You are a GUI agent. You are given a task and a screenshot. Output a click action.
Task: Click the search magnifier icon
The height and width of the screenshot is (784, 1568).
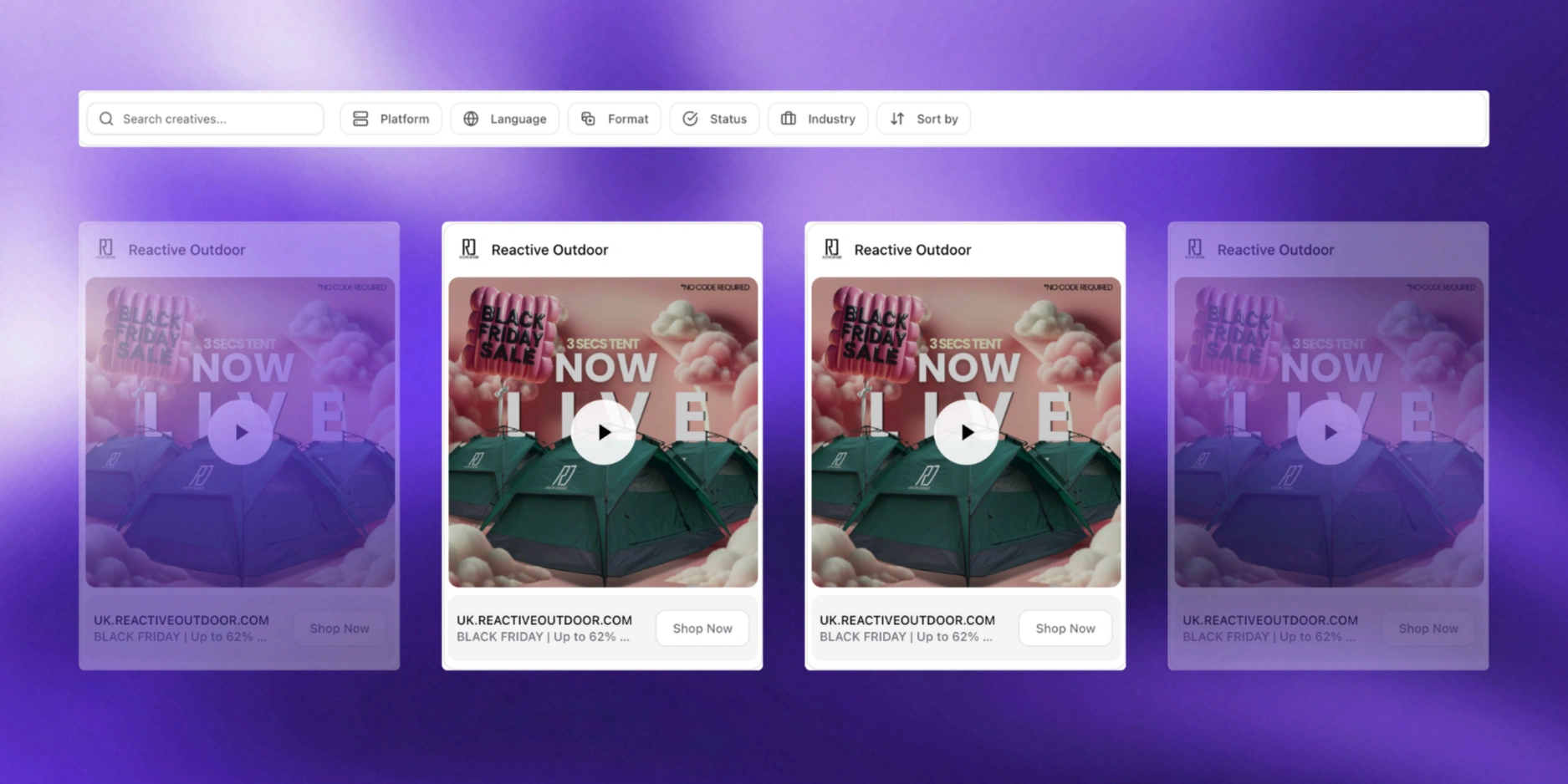(106, 119)
